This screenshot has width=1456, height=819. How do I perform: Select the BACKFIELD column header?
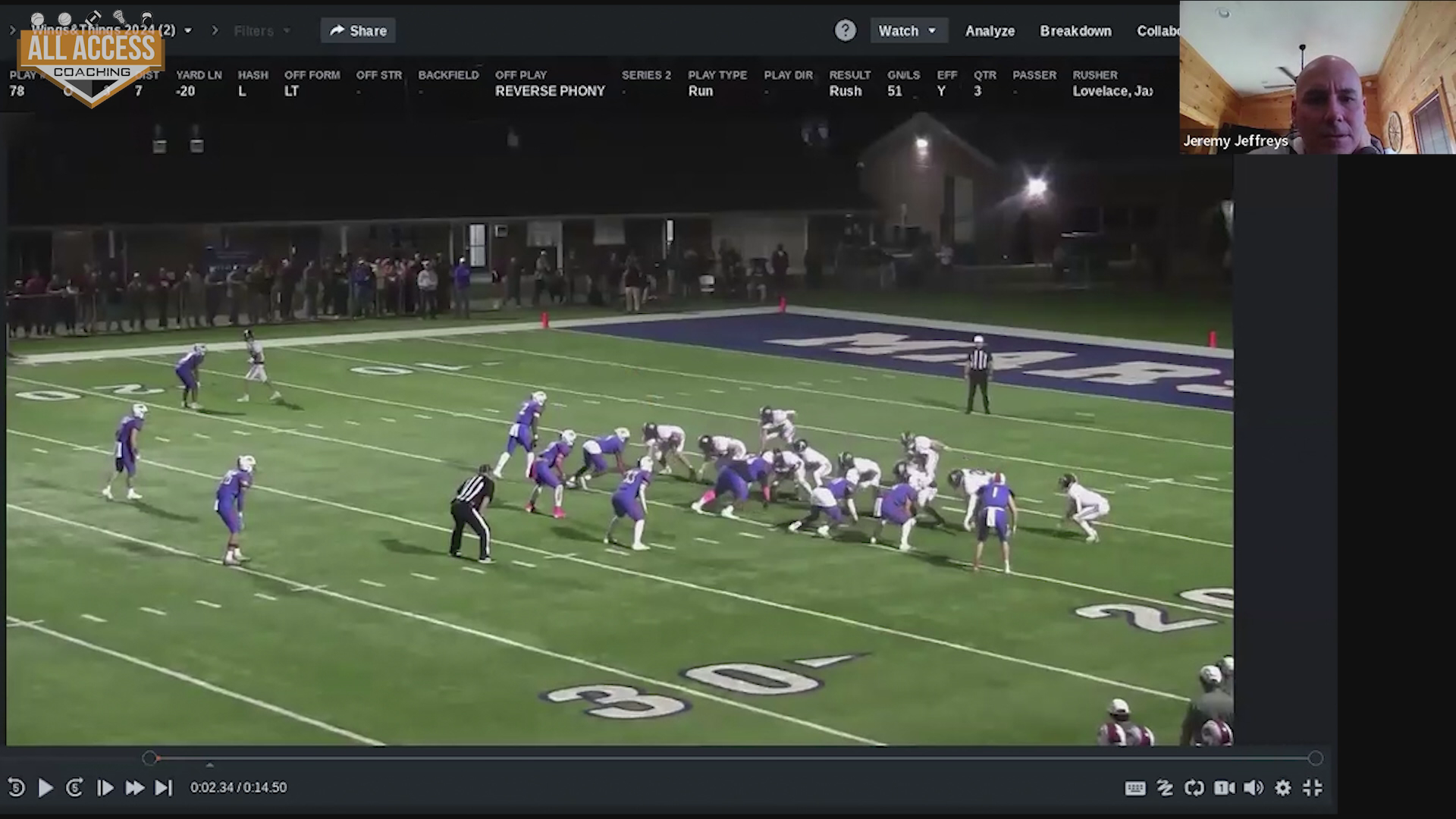[x=448, y=75]
